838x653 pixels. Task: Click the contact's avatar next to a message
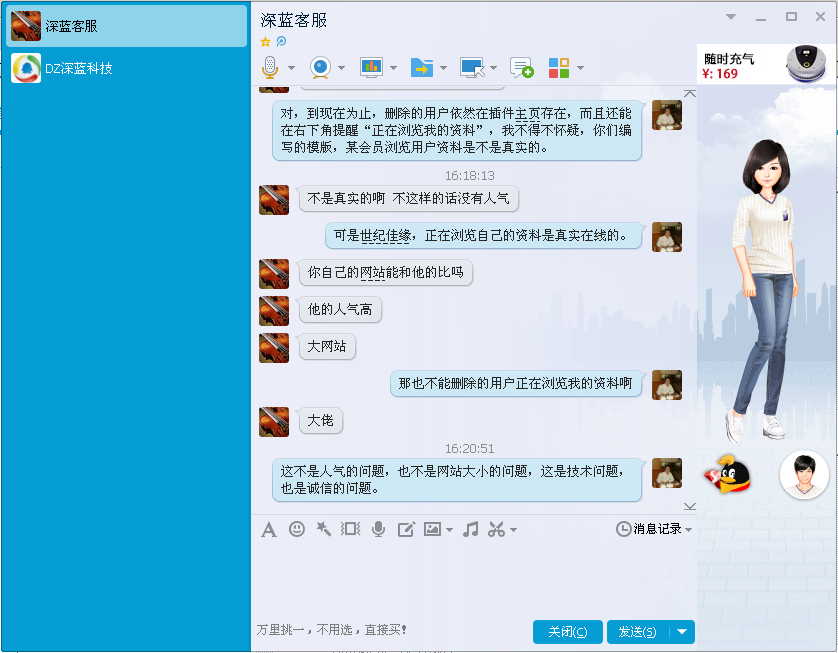click(274, 200)
